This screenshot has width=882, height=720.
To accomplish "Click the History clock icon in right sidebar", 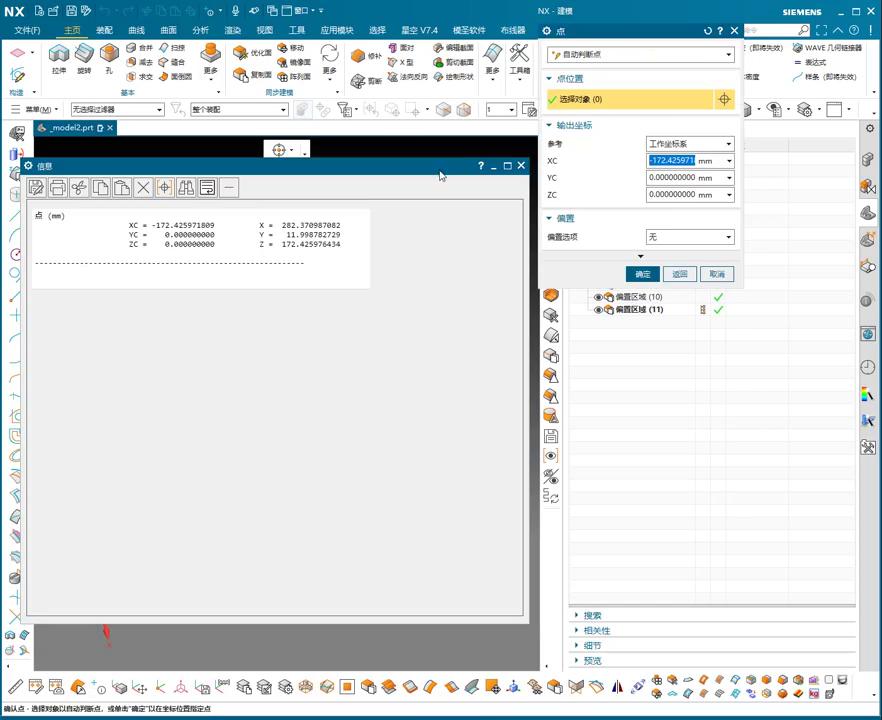I will [867, 367].
